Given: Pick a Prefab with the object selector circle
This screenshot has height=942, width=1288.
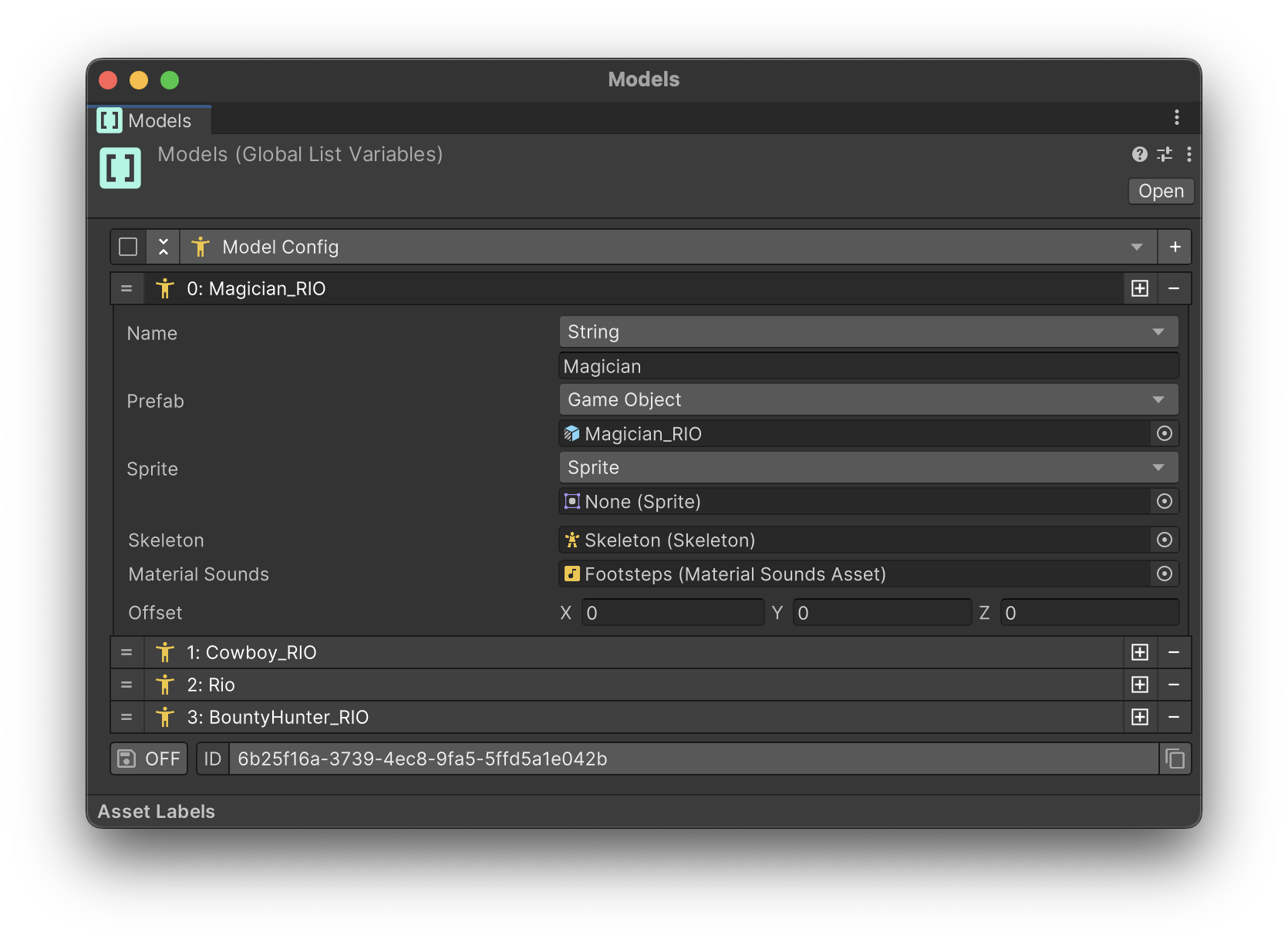Looking at the screenshot, I should [1164, 434].
